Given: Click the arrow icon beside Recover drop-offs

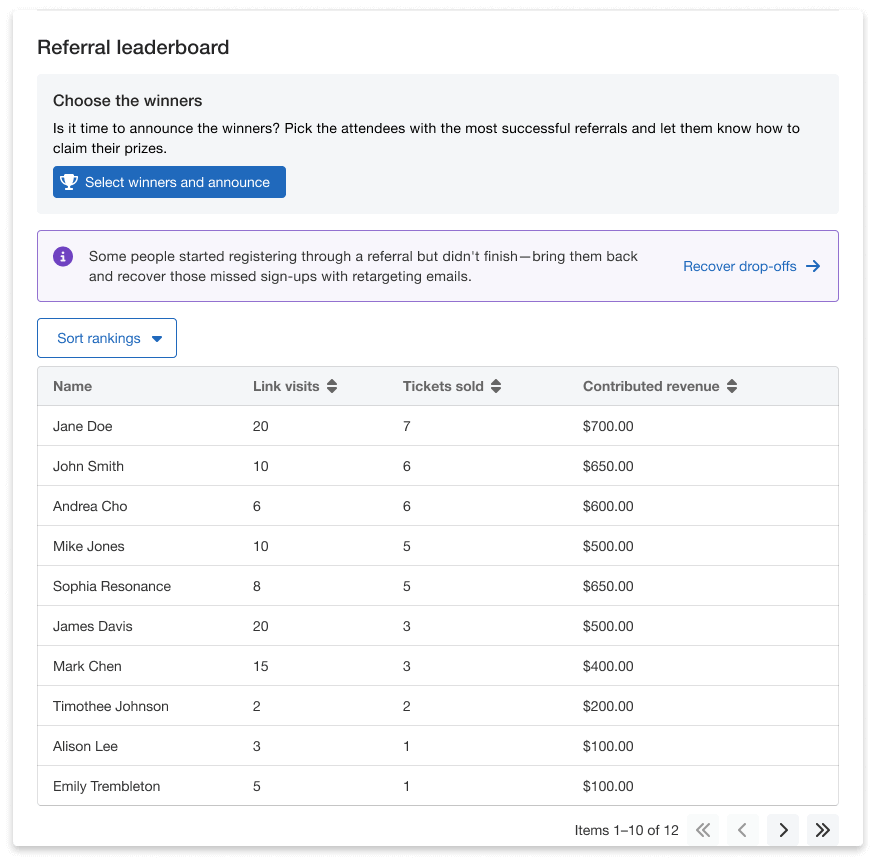Looking at the screenshot, I should (x=813, y=266).
